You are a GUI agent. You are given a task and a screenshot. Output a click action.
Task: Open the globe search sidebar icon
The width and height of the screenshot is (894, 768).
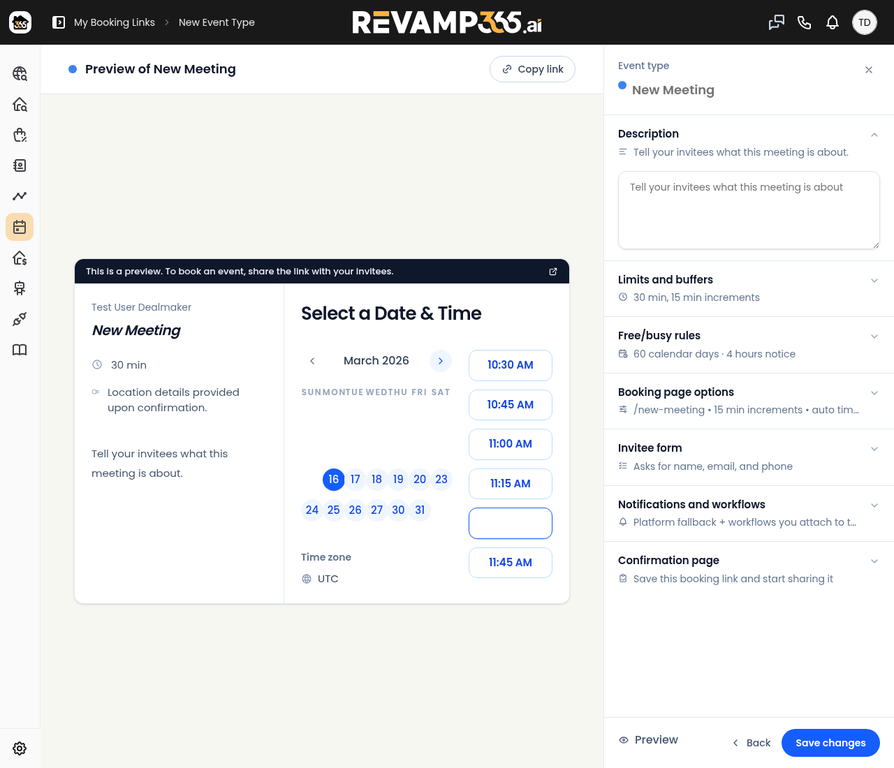click(x=20, y=74)
